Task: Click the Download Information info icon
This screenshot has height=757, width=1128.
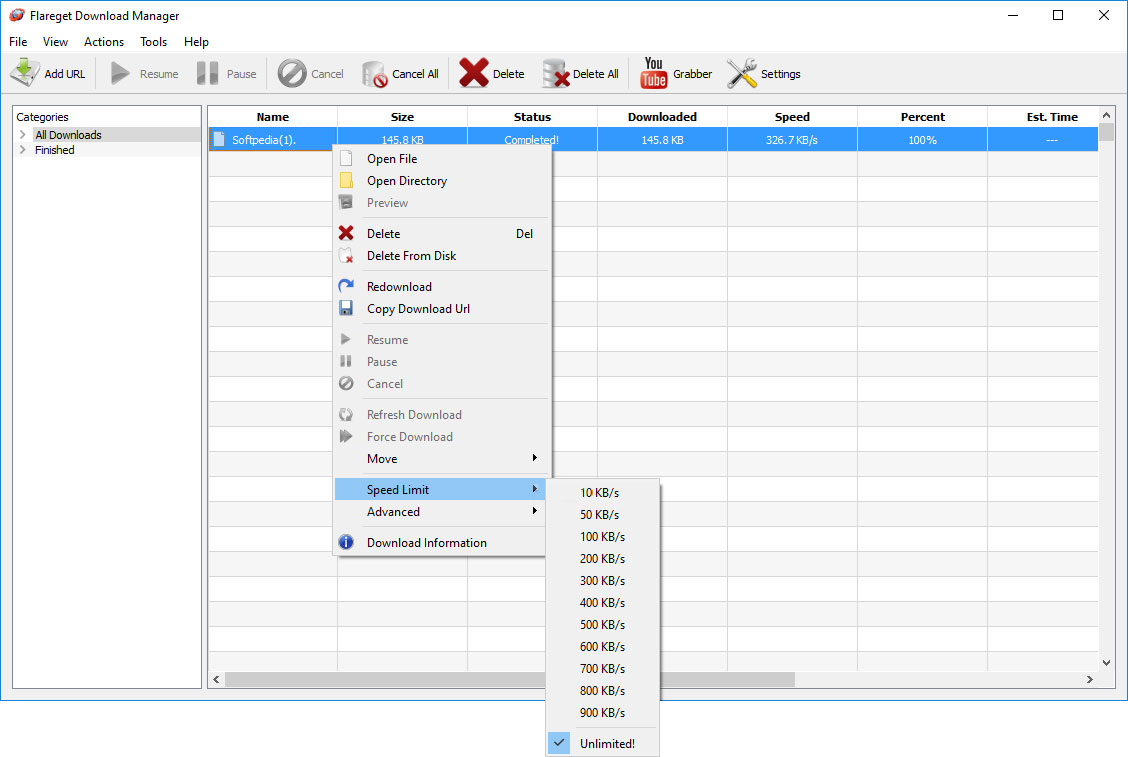Action: (x=346, y=543)
